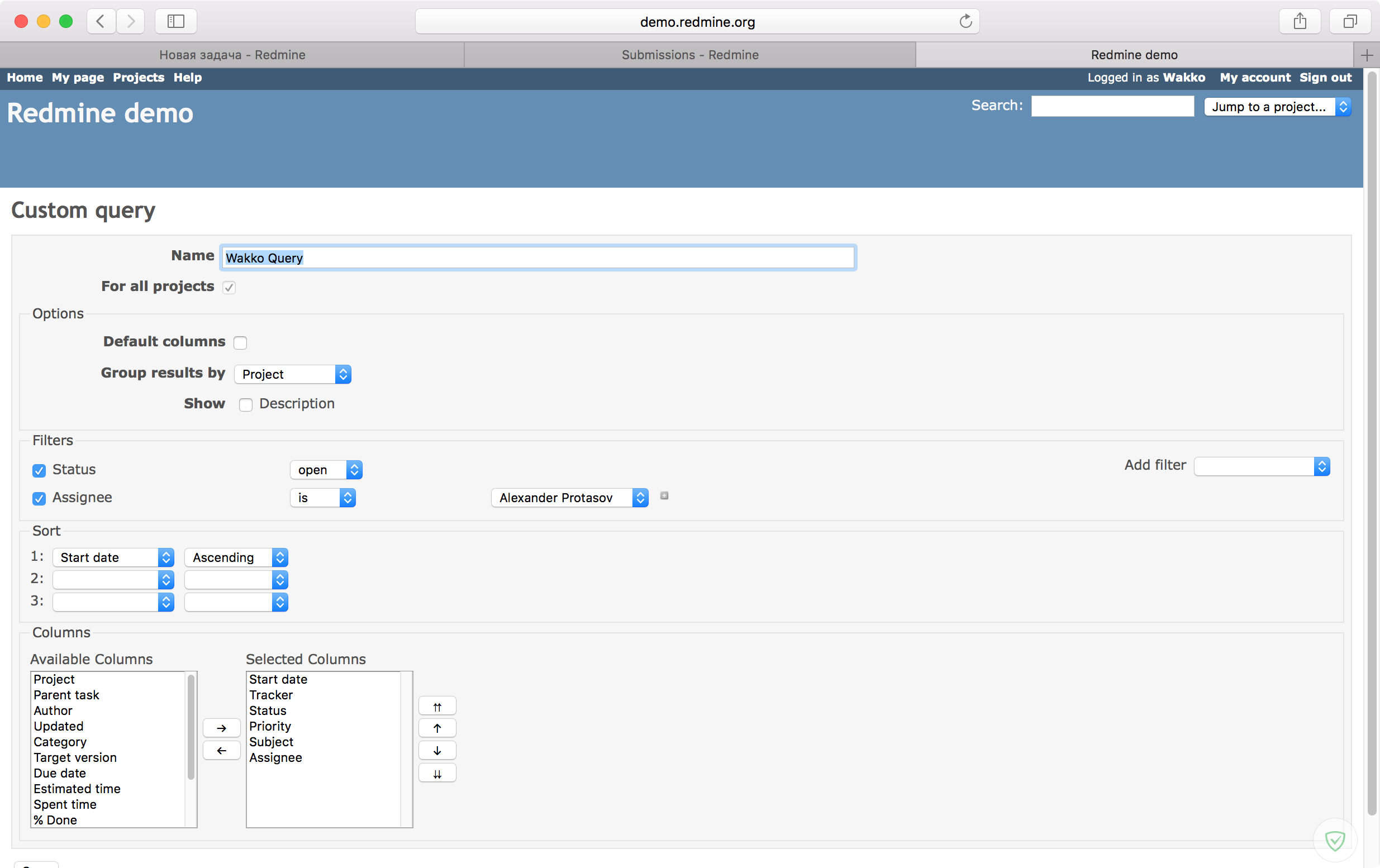Go back with Safari's back arrow
The width and height of the screenshot is (1380, 868).
(x=101, y=22)
